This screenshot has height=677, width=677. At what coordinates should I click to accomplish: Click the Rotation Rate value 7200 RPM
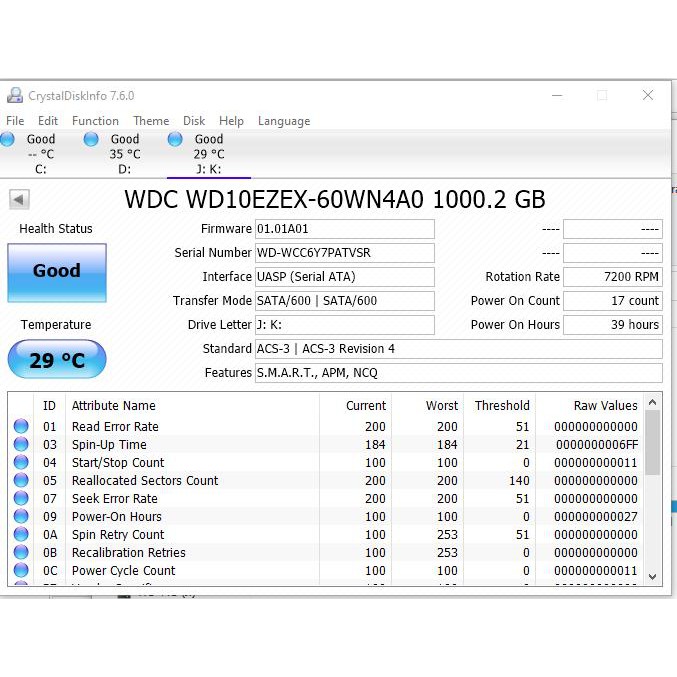click(x=613, y=277)
